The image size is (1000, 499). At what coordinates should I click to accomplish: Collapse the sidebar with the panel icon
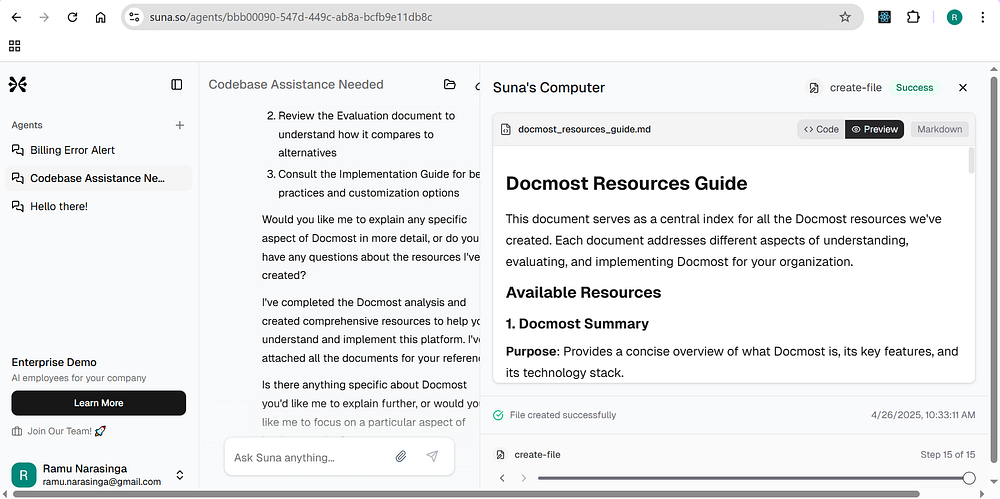[x=177, y=84]
